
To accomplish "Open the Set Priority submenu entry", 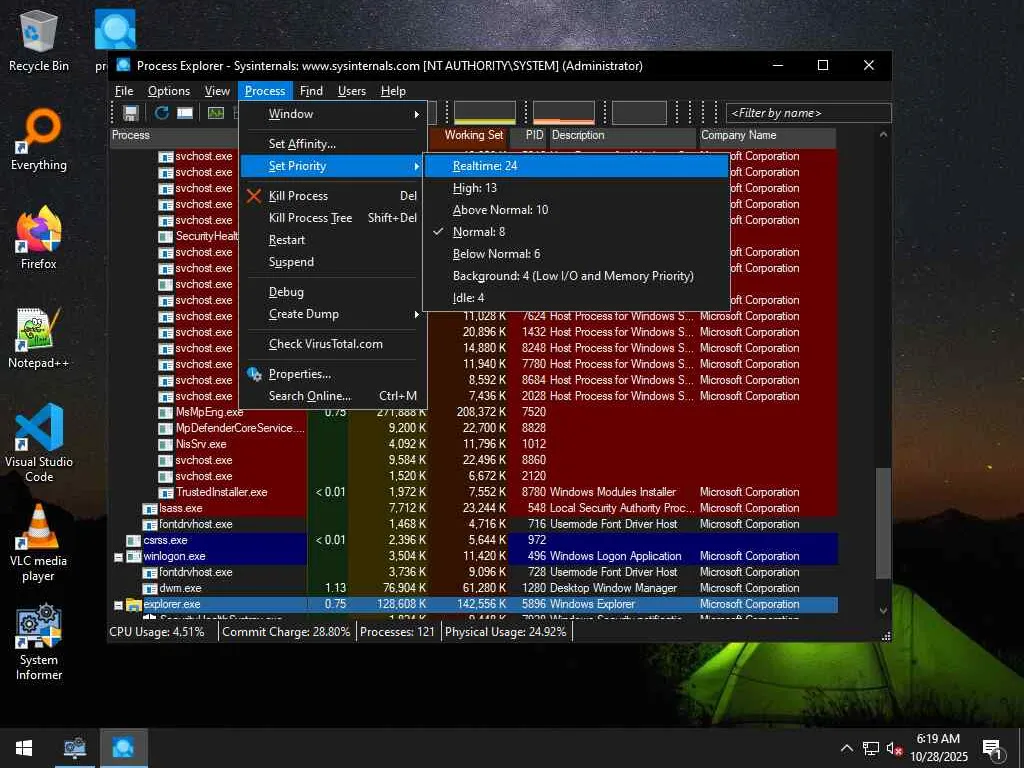I will [x=333, y=166].
